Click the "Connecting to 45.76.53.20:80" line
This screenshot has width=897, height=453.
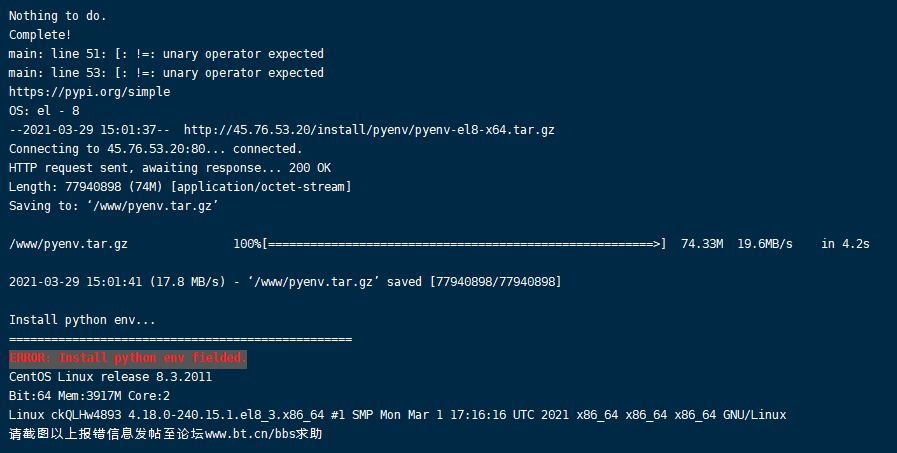click(x=156, y=149)
